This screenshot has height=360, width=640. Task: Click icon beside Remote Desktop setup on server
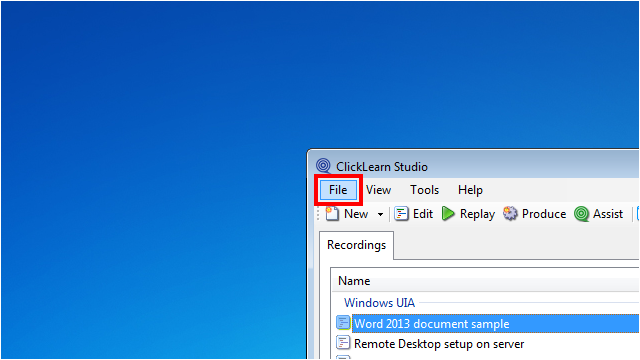click(x=343, y=342)
